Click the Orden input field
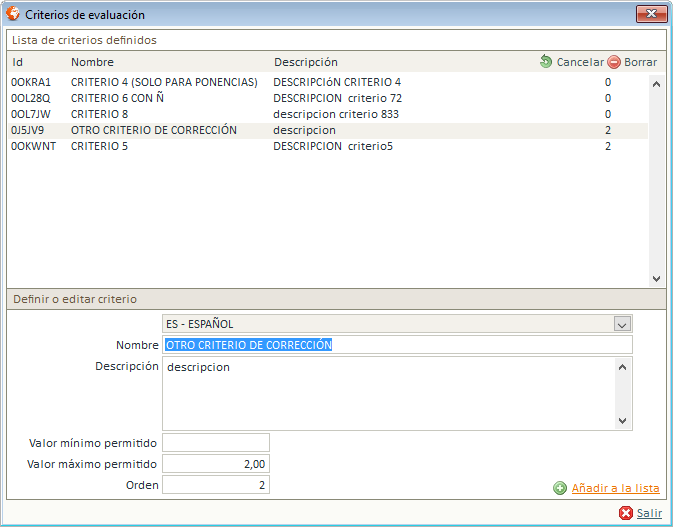673x527 pixels. [x=216, y=485]
